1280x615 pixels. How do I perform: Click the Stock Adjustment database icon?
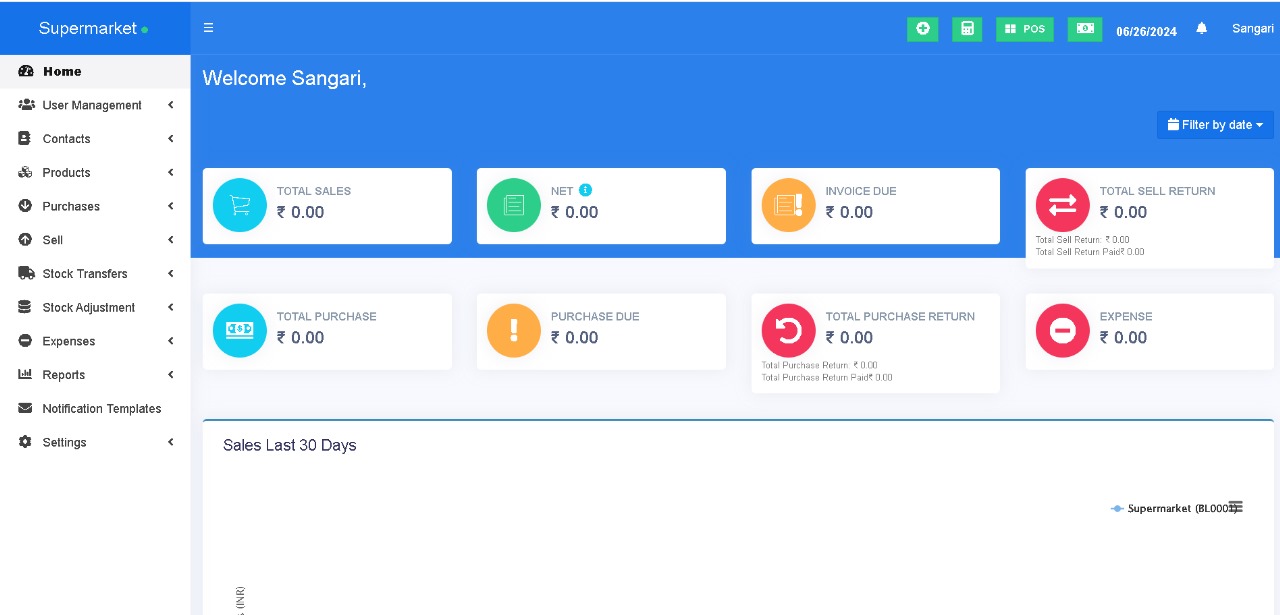tap(25, 307)
